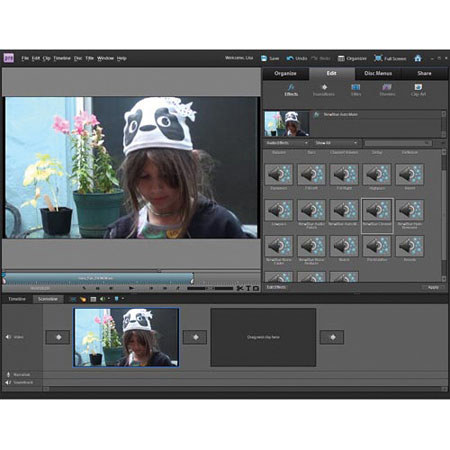Play the clip in the monitor

coord(132,288)
